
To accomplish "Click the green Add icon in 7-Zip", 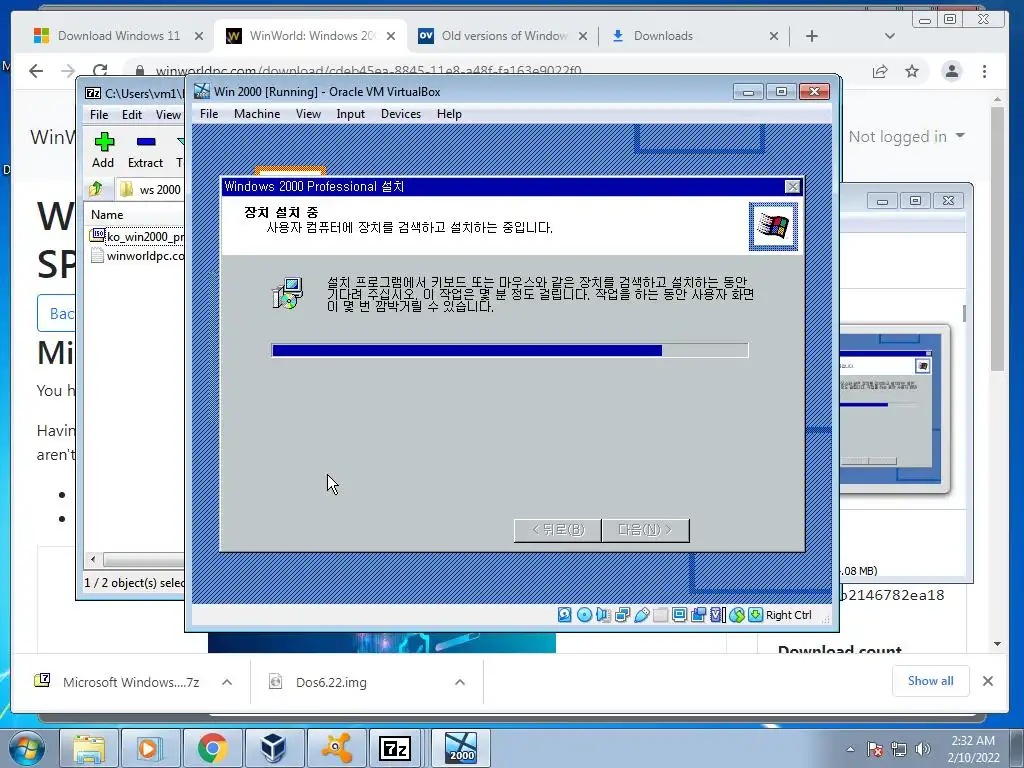I will (x=104, y=142).
